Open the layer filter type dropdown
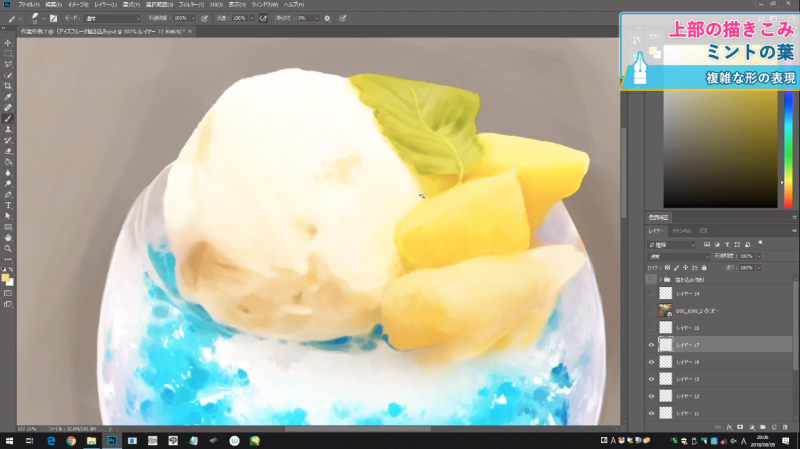 point(671,245)
